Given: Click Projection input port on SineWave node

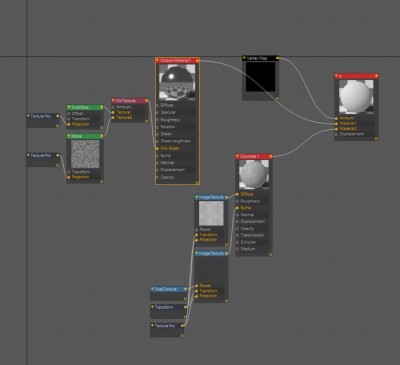Looking at the screenshot, I should pos(69,124).
